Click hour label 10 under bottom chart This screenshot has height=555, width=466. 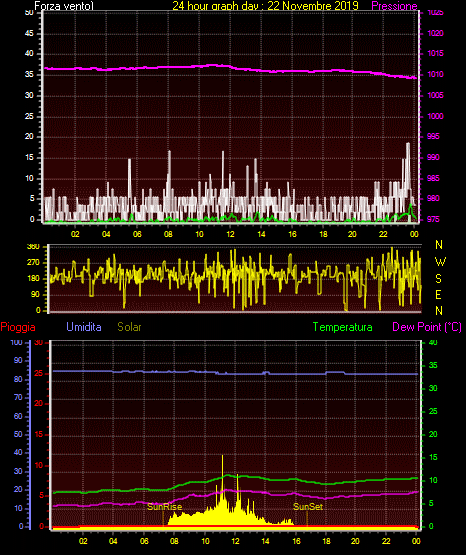(205, 541)
